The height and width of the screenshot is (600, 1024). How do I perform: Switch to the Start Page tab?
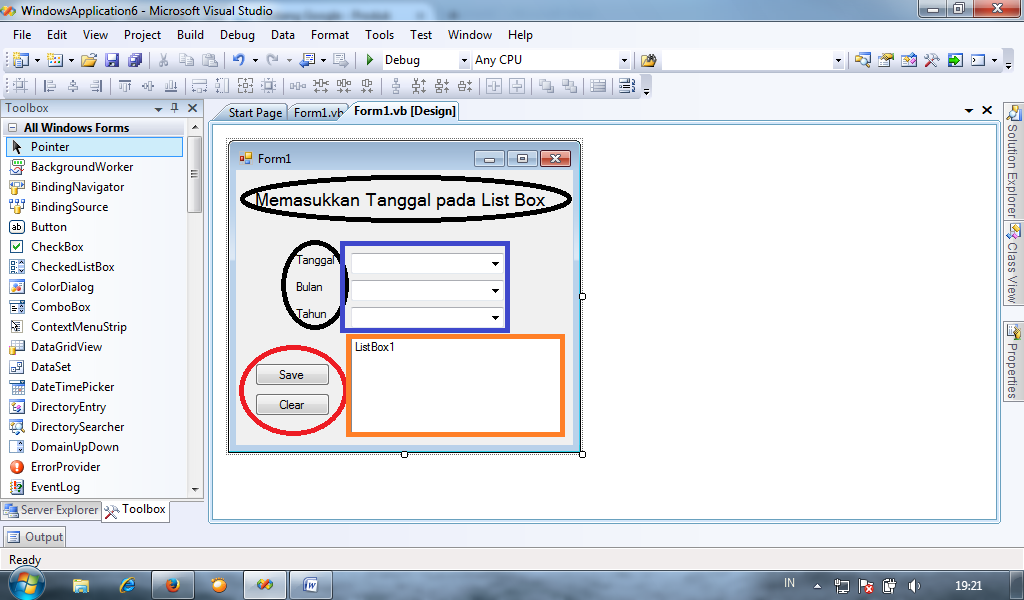(x=255, y=112)
